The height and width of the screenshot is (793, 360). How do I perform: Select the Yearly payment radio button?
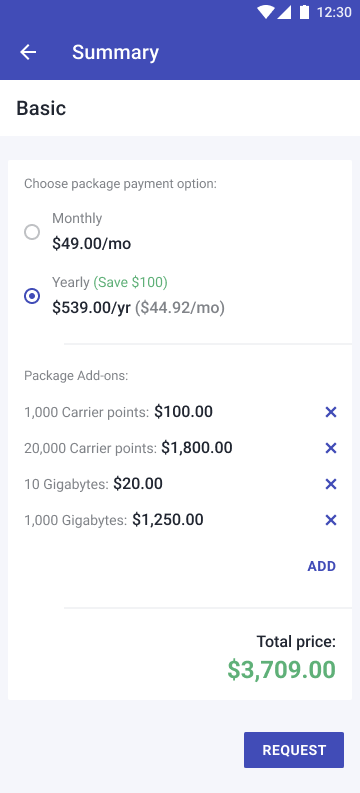tap(32, 296)
